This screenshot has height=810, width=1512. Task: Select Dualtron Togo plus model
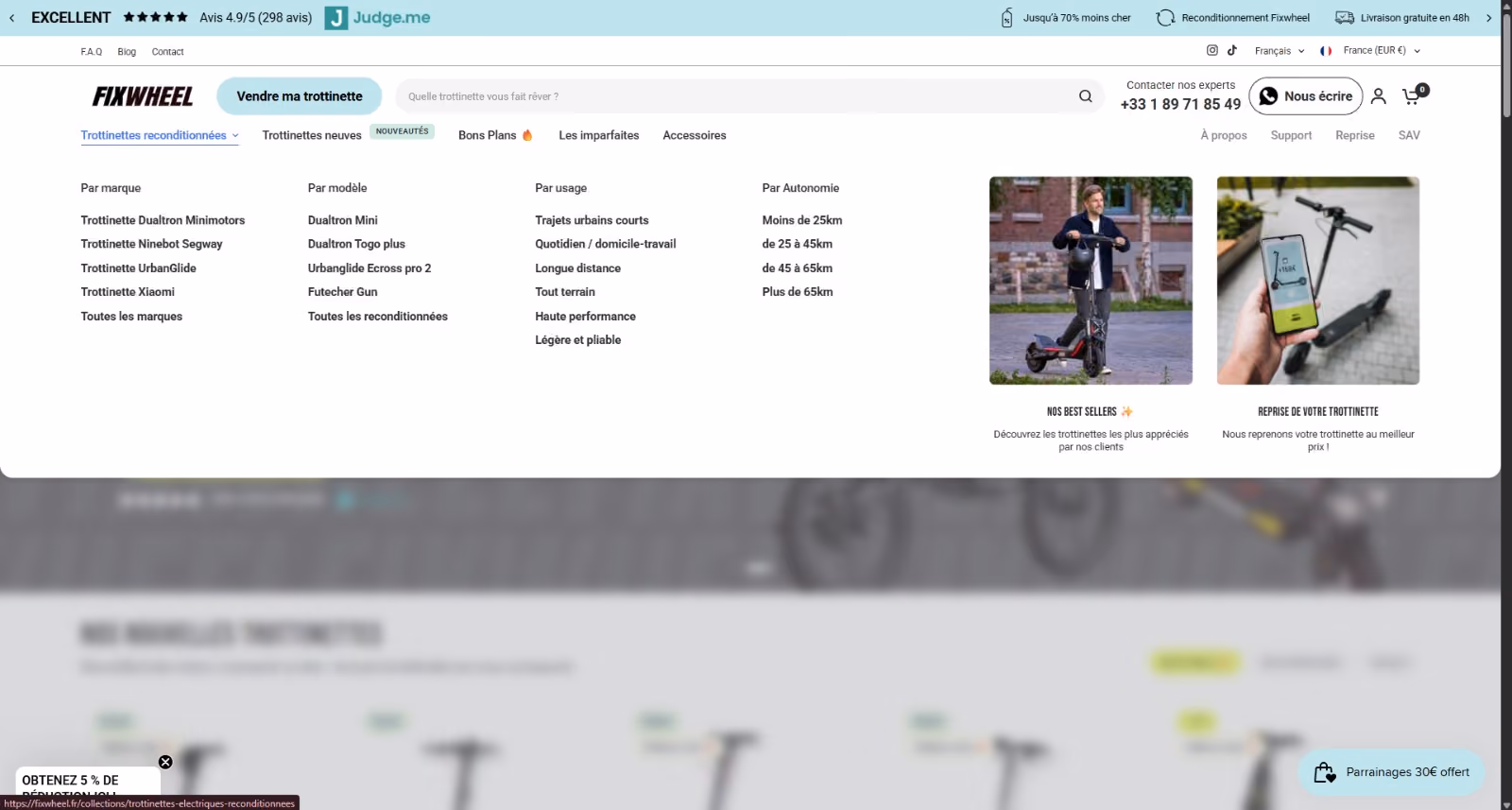[x=356, y=244]
